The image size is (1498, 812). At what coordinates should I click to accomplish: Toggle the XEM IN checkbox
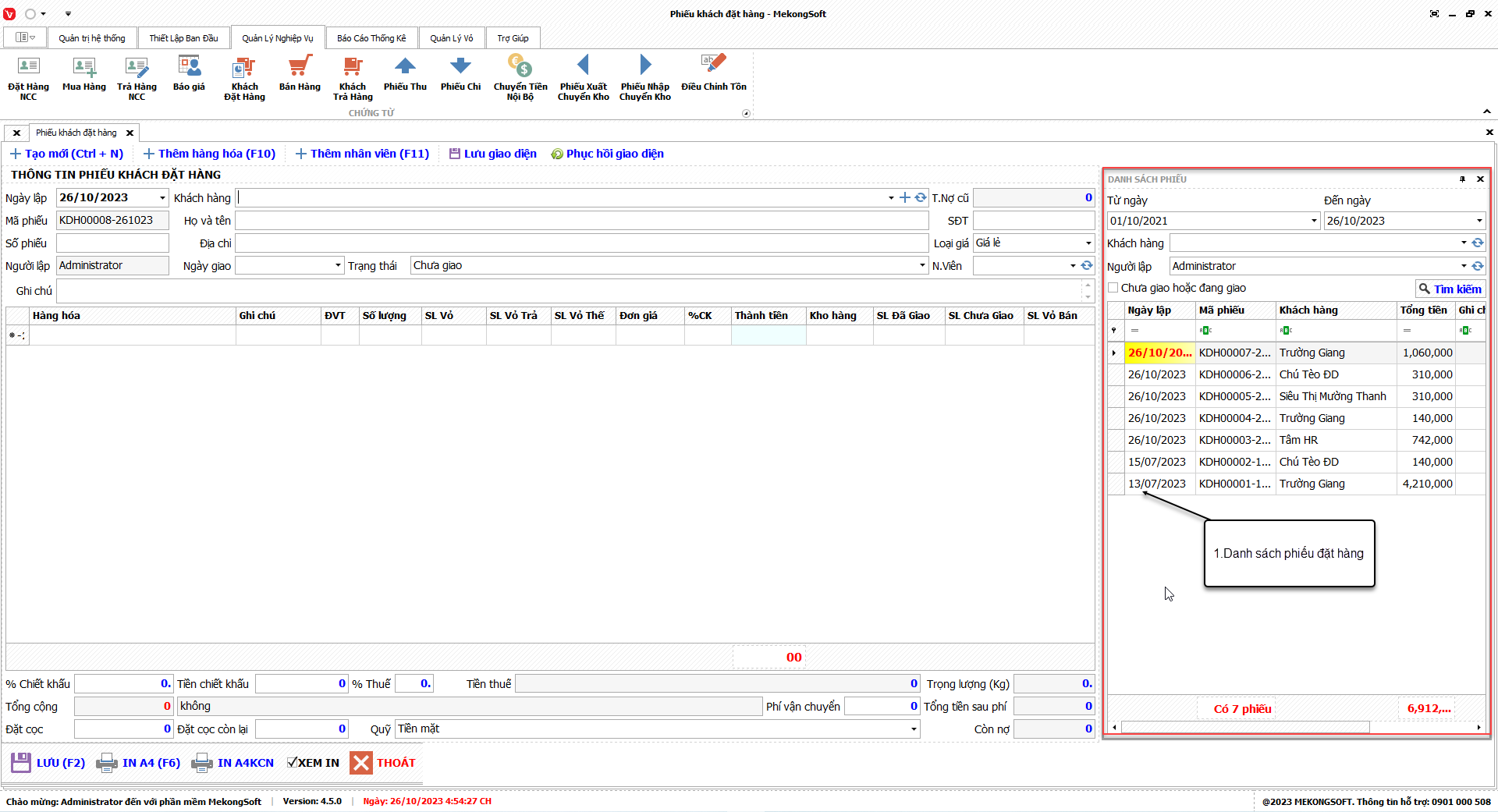pos(293,763)
